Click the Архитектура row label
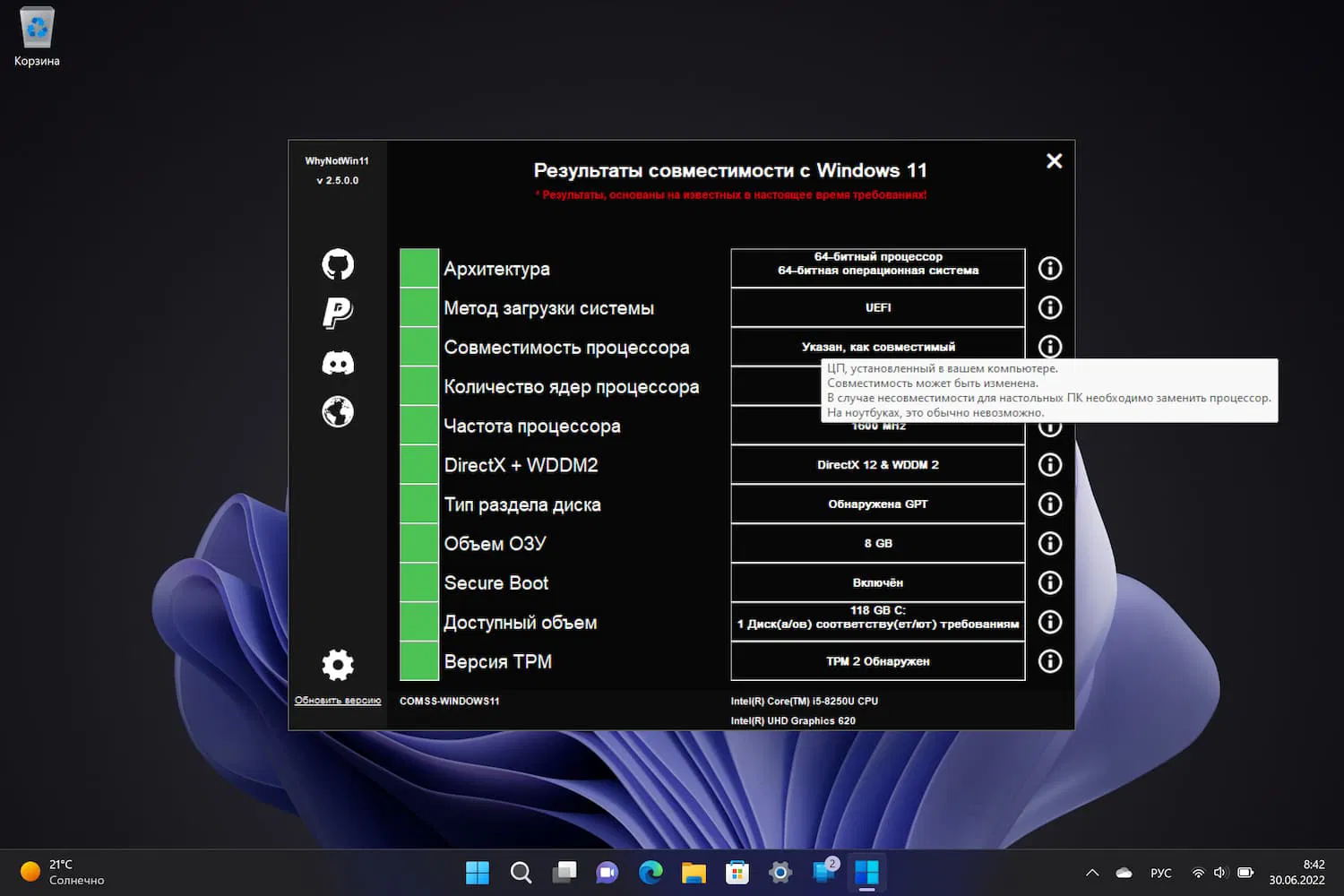The image size is (1344, 896). 497,269
